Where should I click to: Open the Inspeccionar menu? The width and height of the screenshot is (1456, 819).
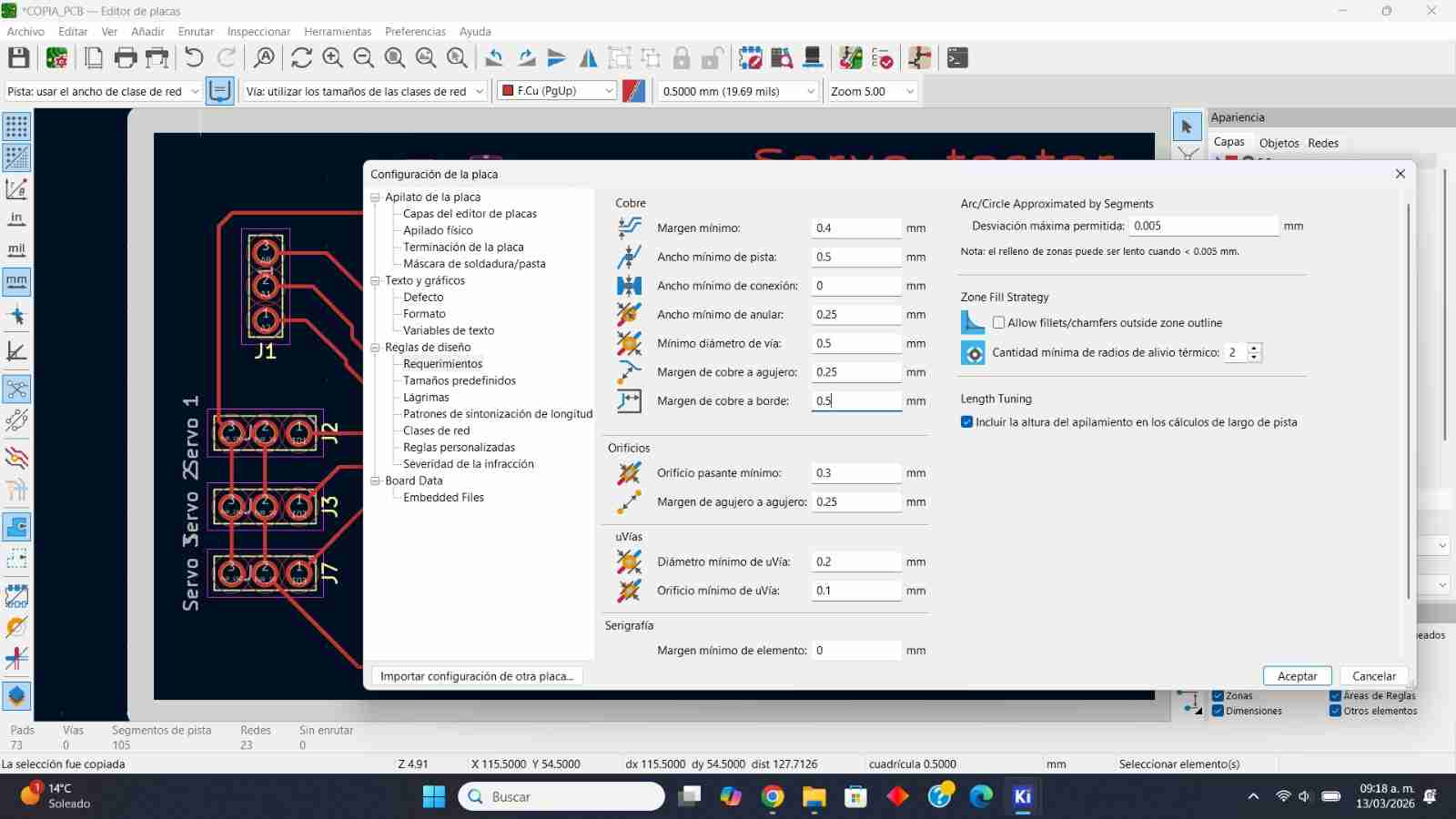click(258, 31)
